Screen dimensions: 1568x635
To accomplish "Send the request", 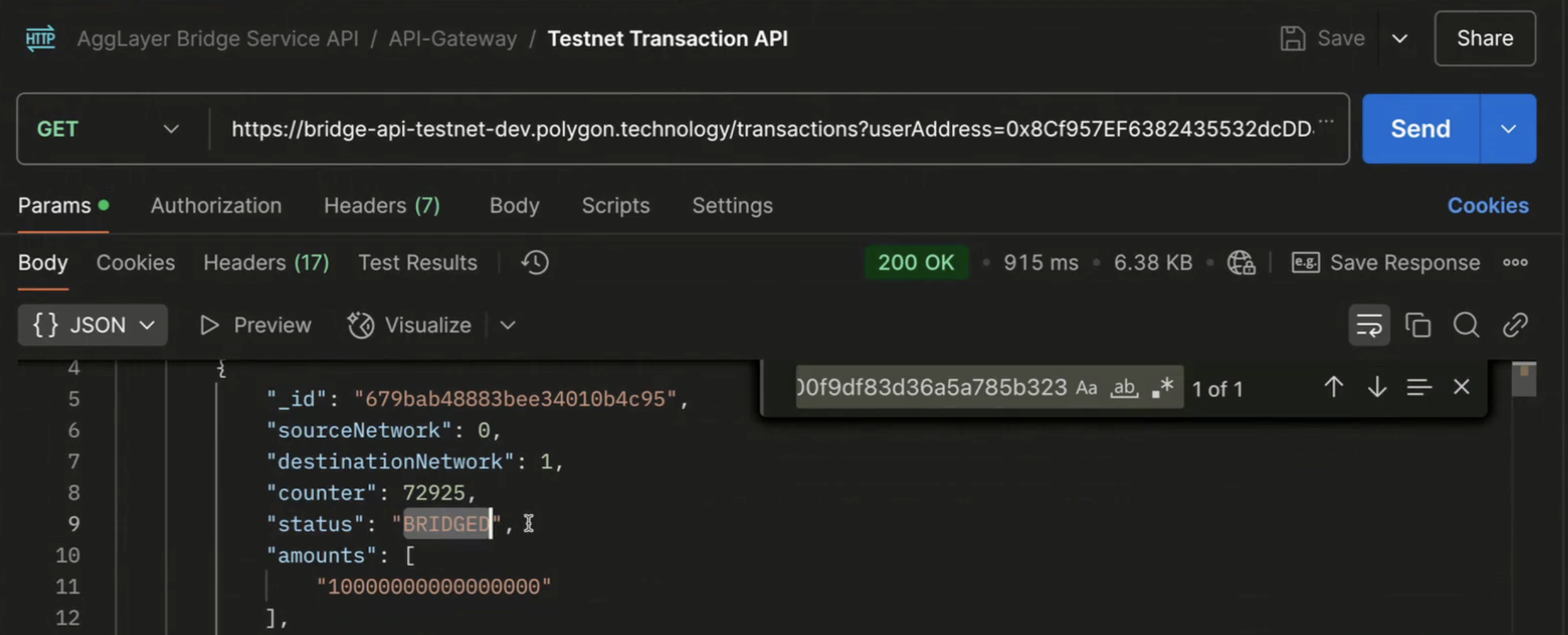I will point(1421,129).
